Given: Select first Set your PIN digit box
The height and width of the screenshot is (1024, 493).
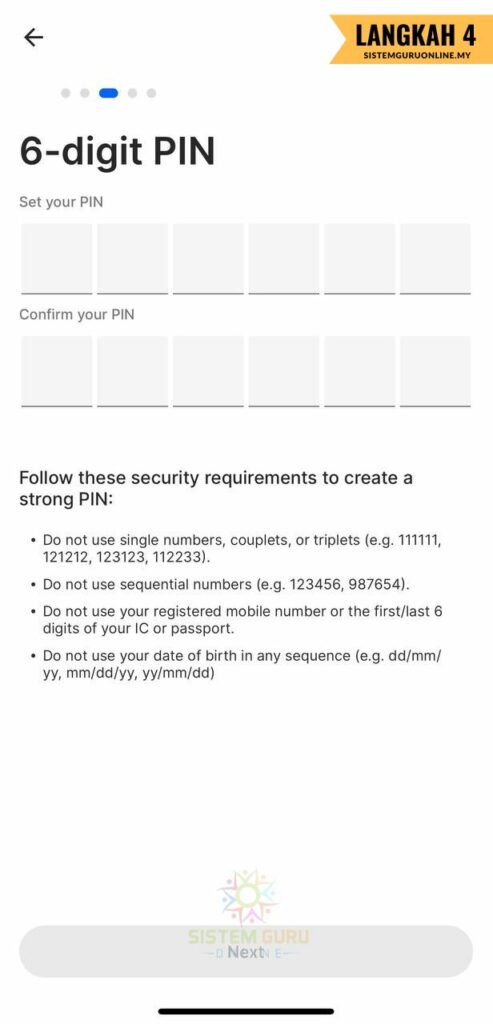Looking at the screenshot, I should [57, 259].
